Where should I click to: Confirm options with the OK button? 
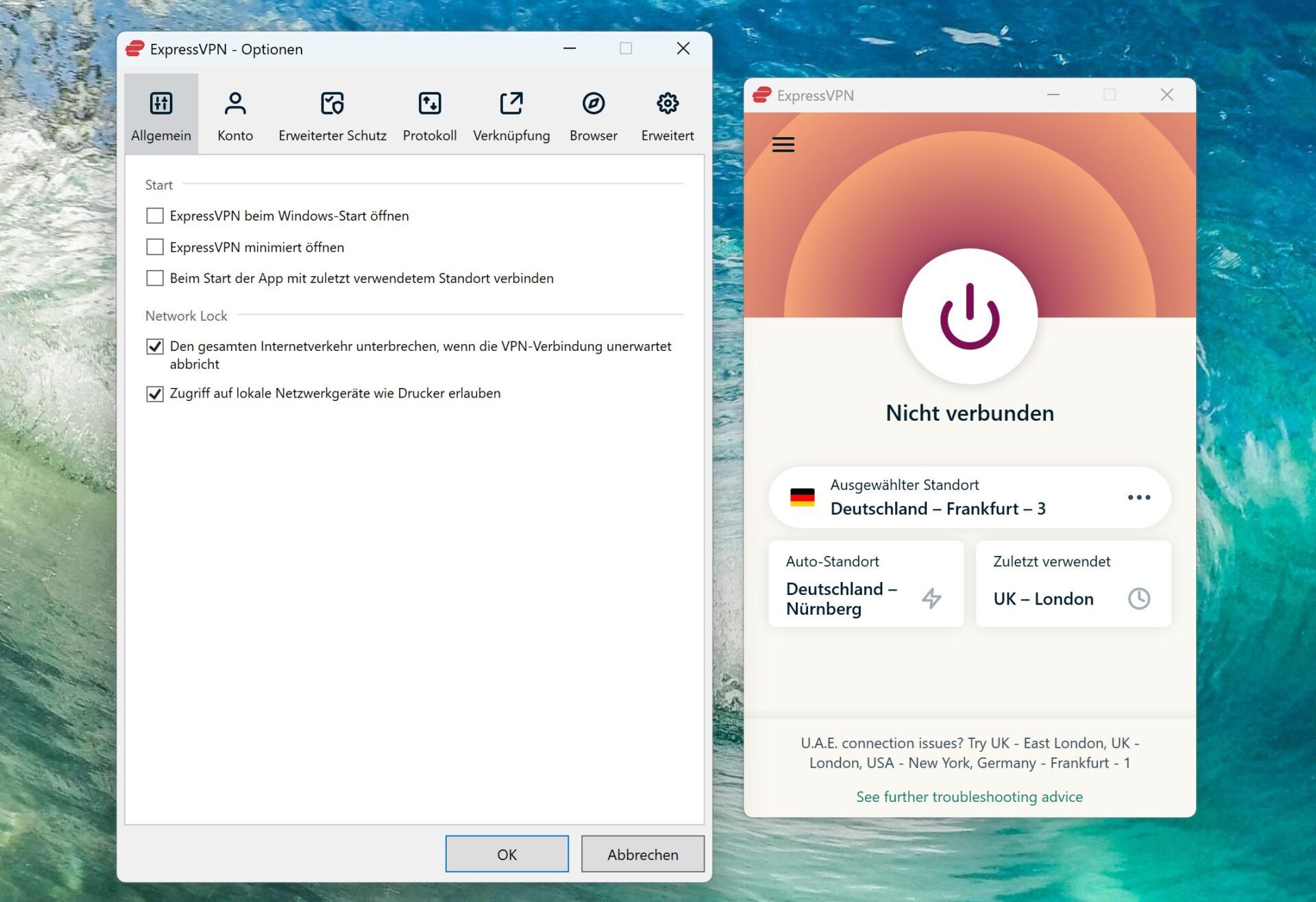(x=507, y=854)
